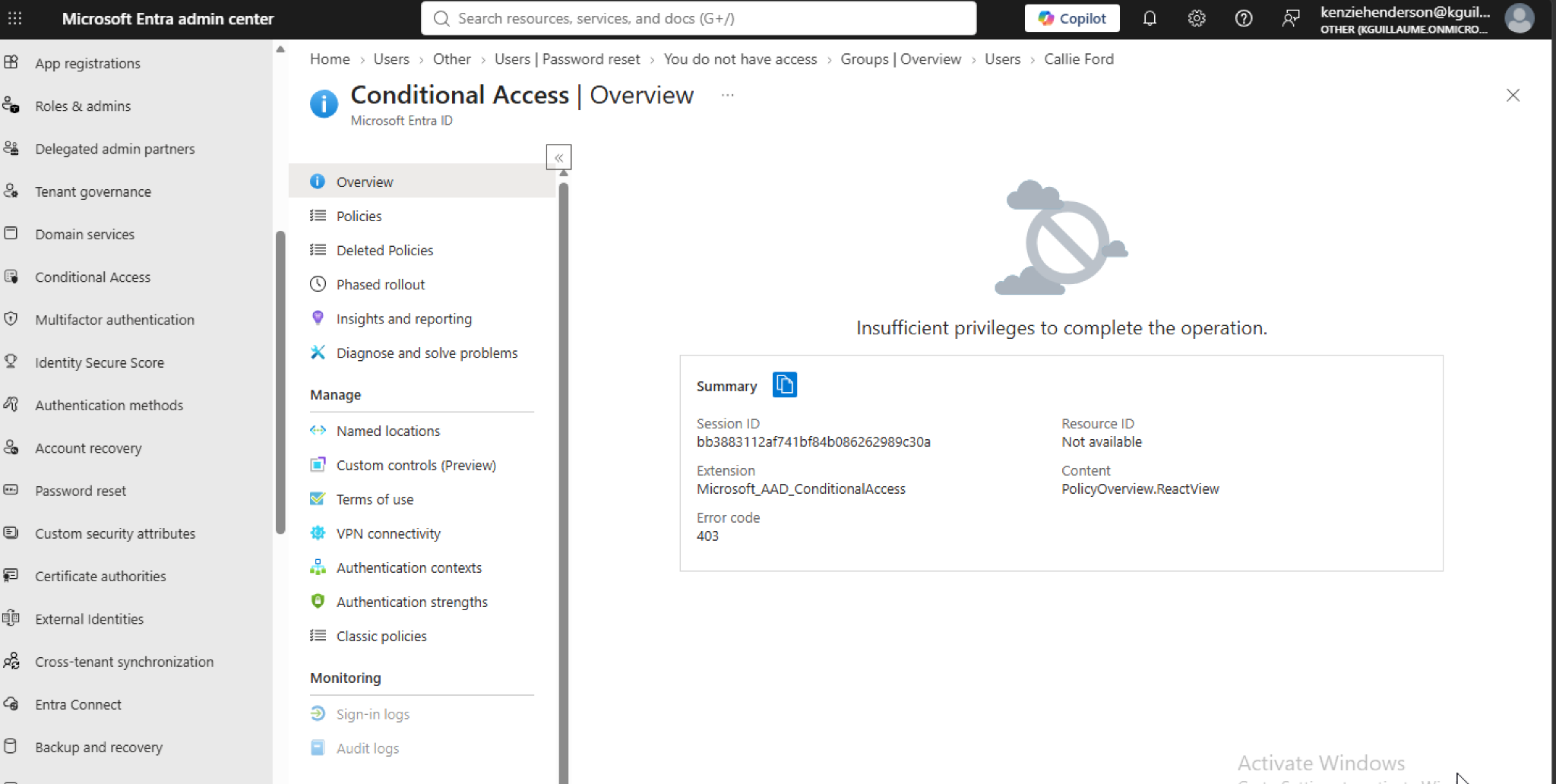
Task: Click the Other breadcrumb link
Action: tap(451, 58)
